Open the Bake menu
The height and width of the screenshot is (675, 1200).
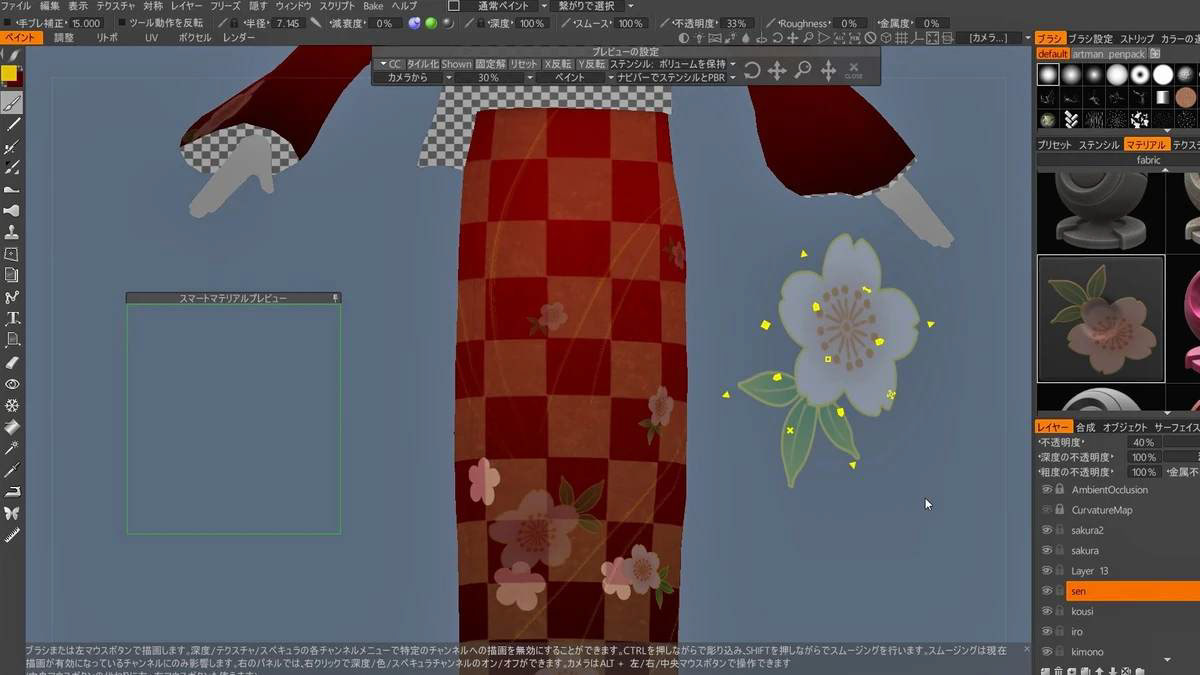(x=373, y=6)
